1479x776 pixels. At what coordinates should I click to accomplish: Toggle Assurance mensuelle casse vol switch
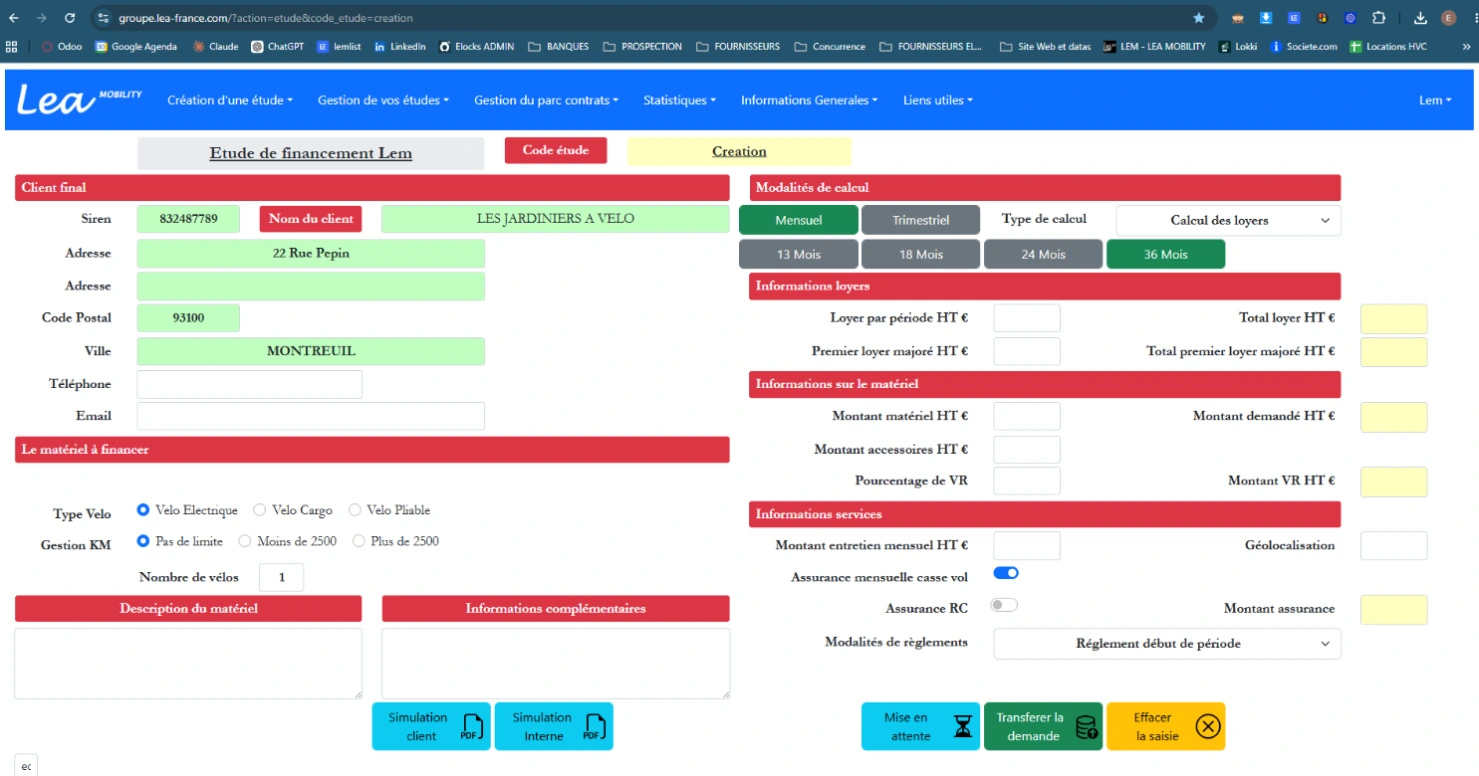[x=1006, y=573]
